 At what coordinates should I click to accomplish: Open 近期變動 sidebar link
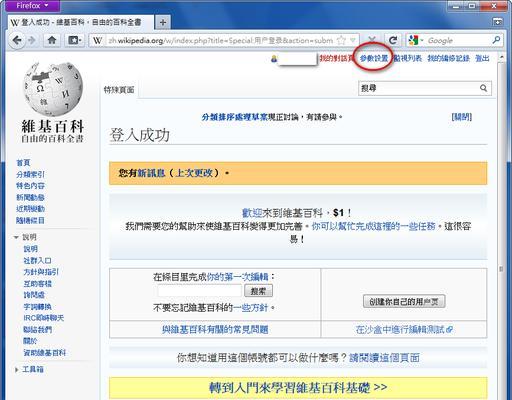[x=30, y=209]
